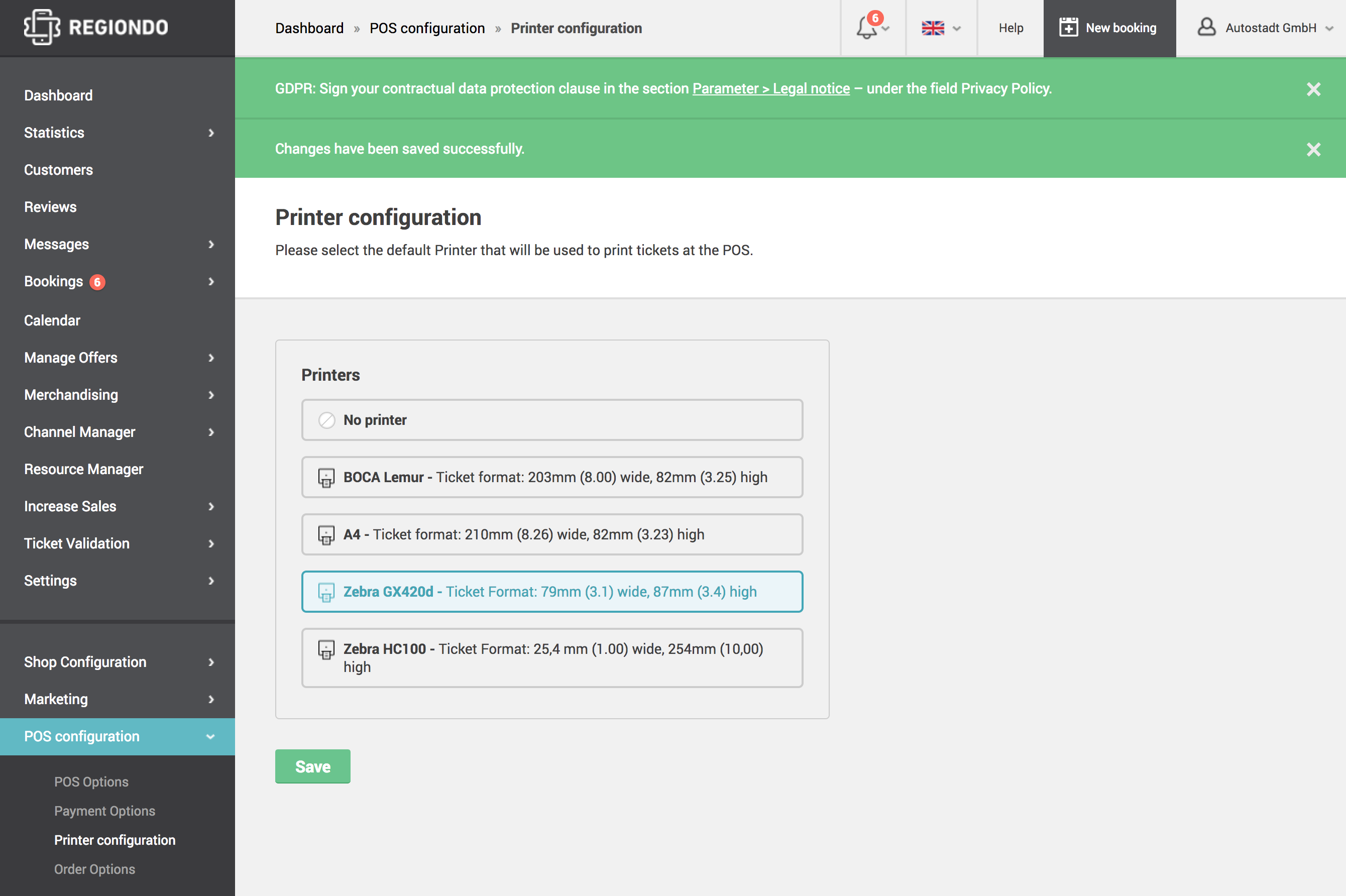Image resolution: width=1346 pixels, height=896 pixels.
Task: Open the Parameter > Legal notice link
Action: click(771, 88)
